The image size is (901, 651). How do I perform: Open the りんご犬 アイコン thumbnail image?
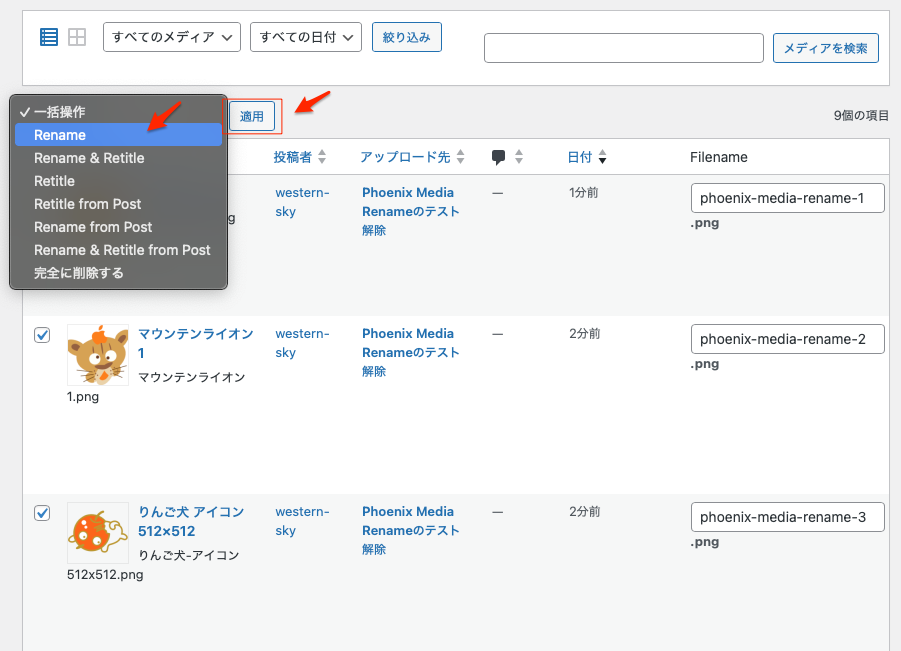click(98, 533)
